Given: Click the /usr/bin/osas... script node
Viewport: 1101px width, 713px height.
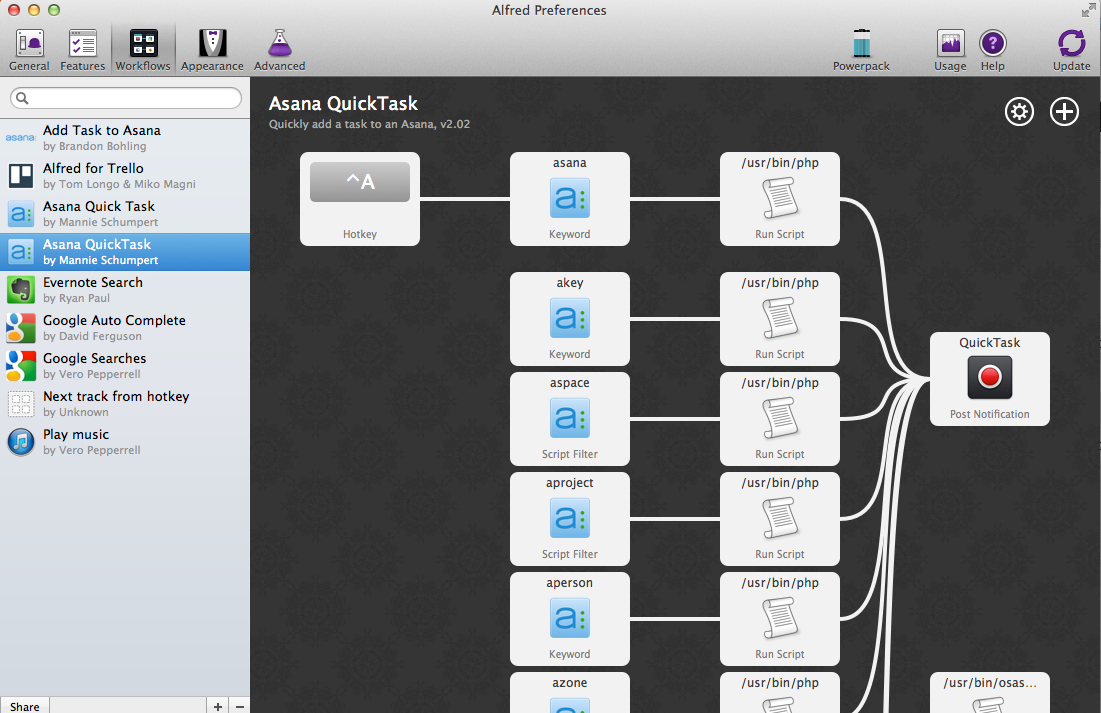Looking at the screenshot, I should 989,693.
